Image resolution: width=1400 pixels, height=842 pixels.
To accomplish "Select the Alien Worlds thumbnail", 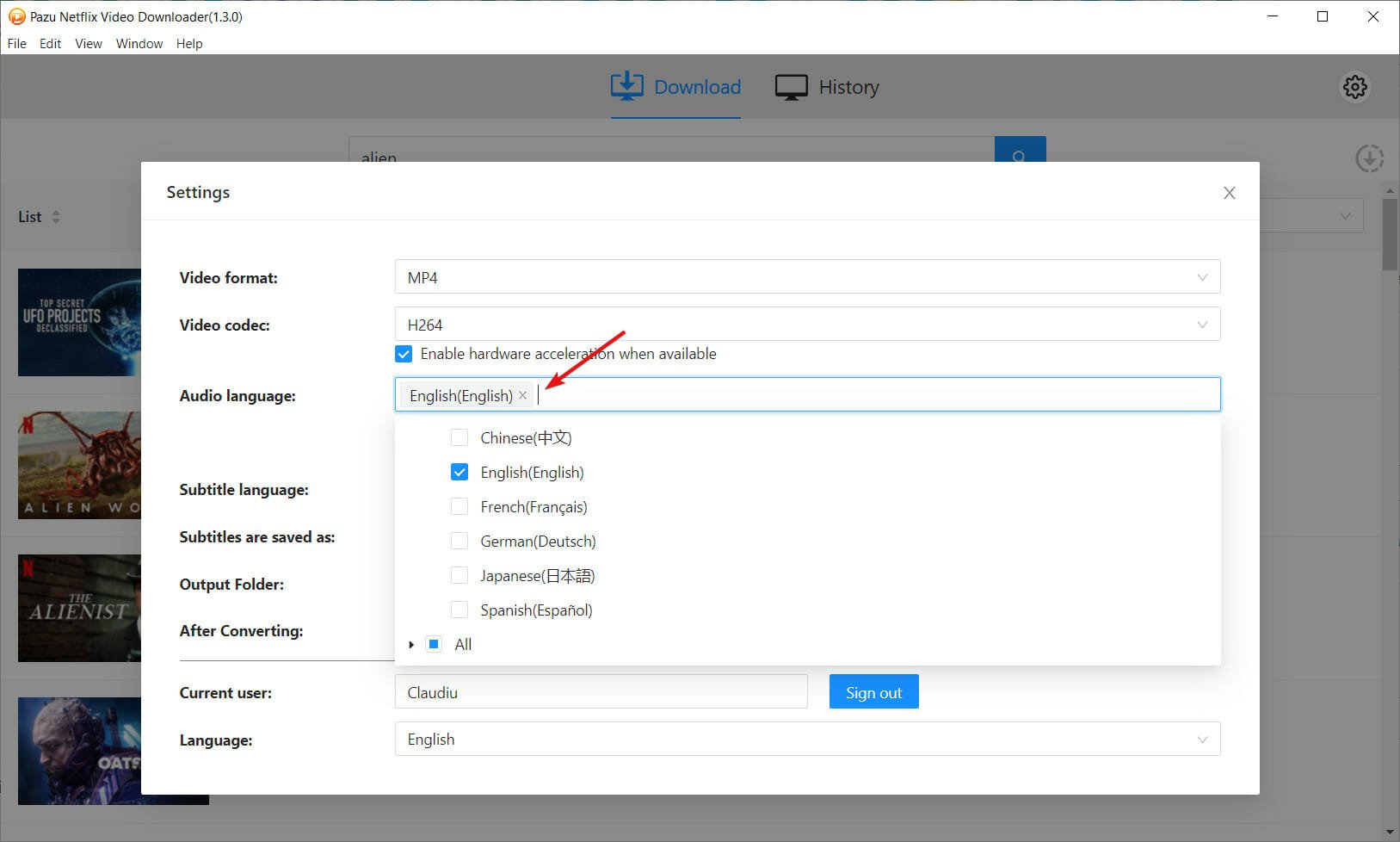I will (79, 465).
